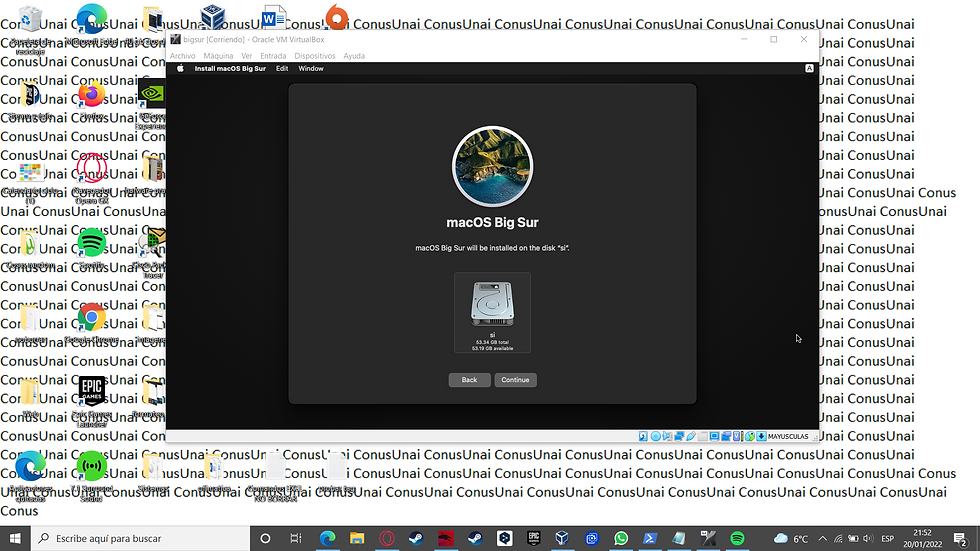Click the hard disk activity status icon
Image resolution: width=980 pixels, height=551 pixels.
[x=643, y=436]
